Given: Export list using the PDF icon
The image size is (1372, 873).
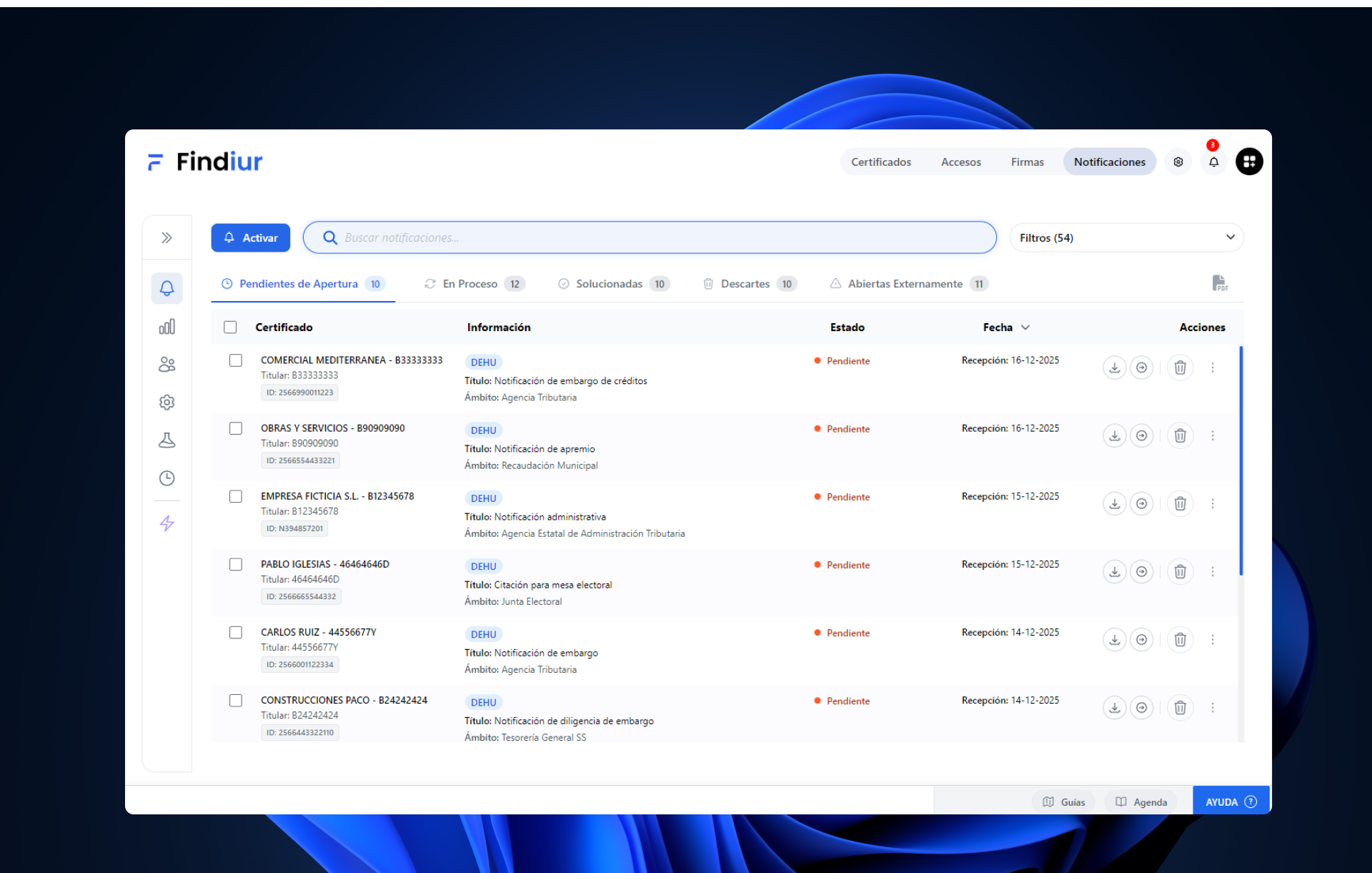Looking at the screenshot, I should (x=1219, y=283).
